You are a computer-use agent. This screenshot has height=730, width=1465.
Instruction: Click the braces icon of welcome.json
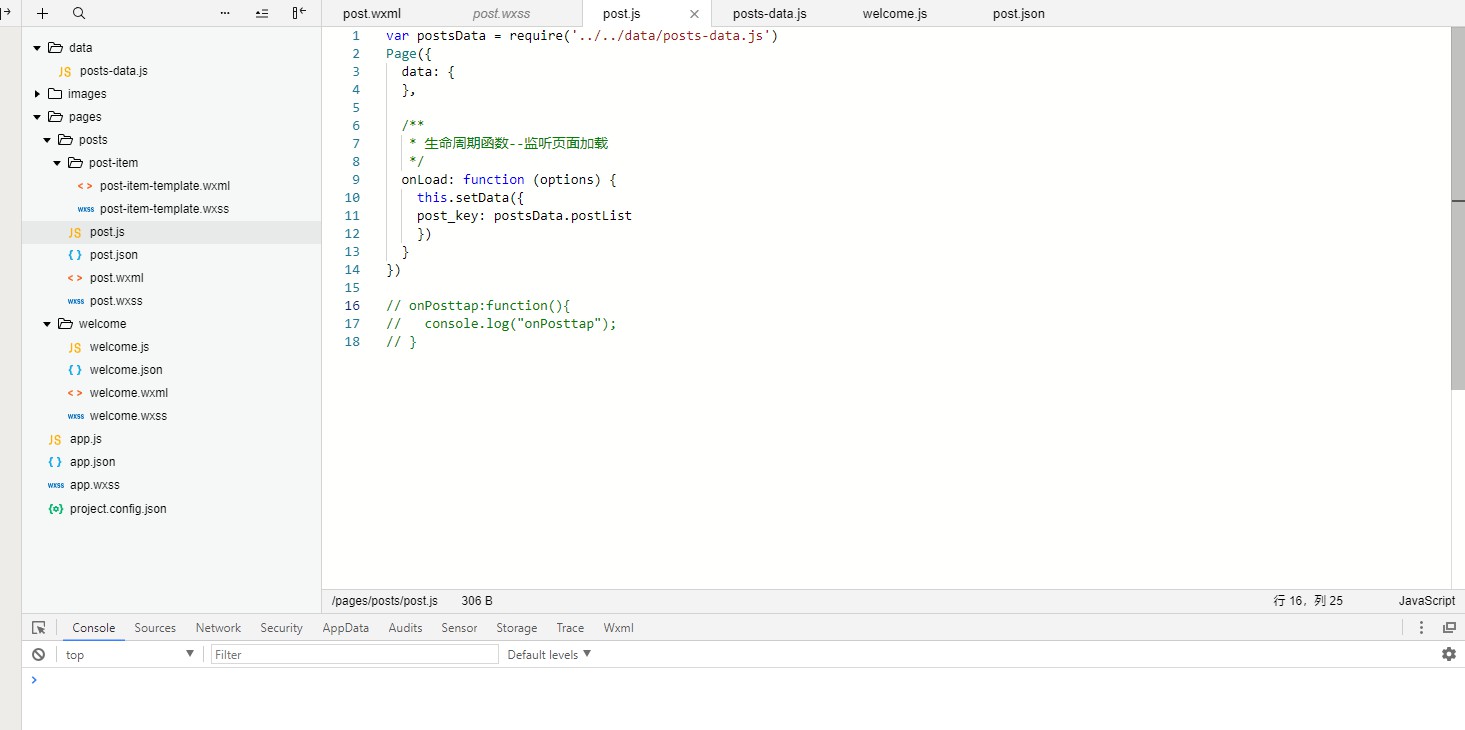tap(75, 370)
